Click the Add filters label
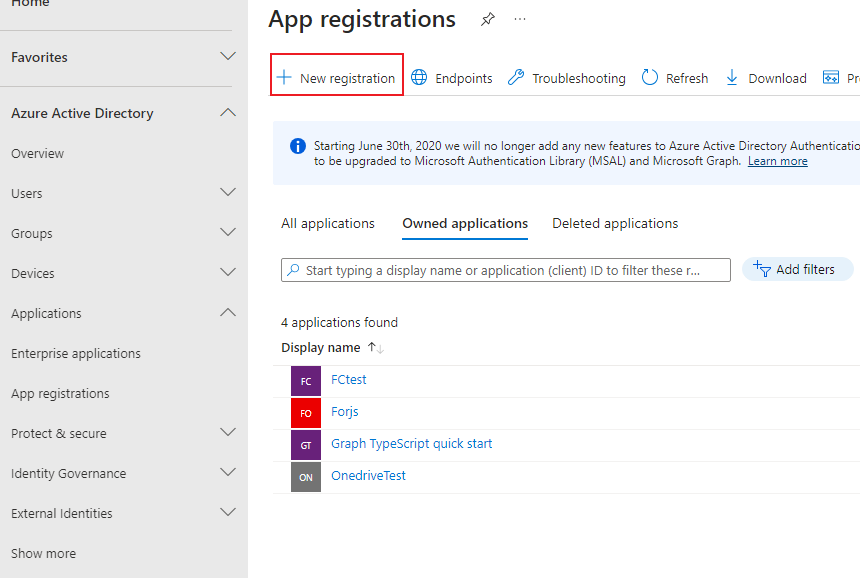This screenshot has width=860, height=578. [x=805, y=269]
